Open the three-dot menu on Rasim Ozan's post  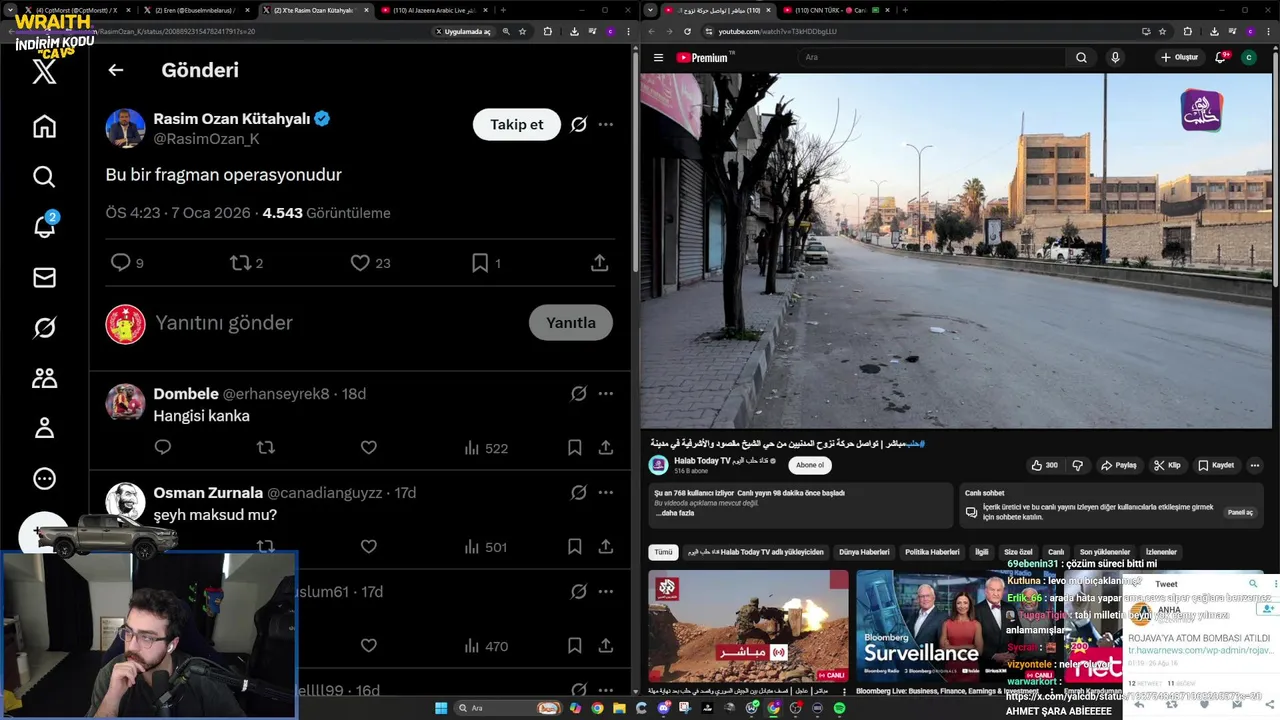tap(606, 125)
